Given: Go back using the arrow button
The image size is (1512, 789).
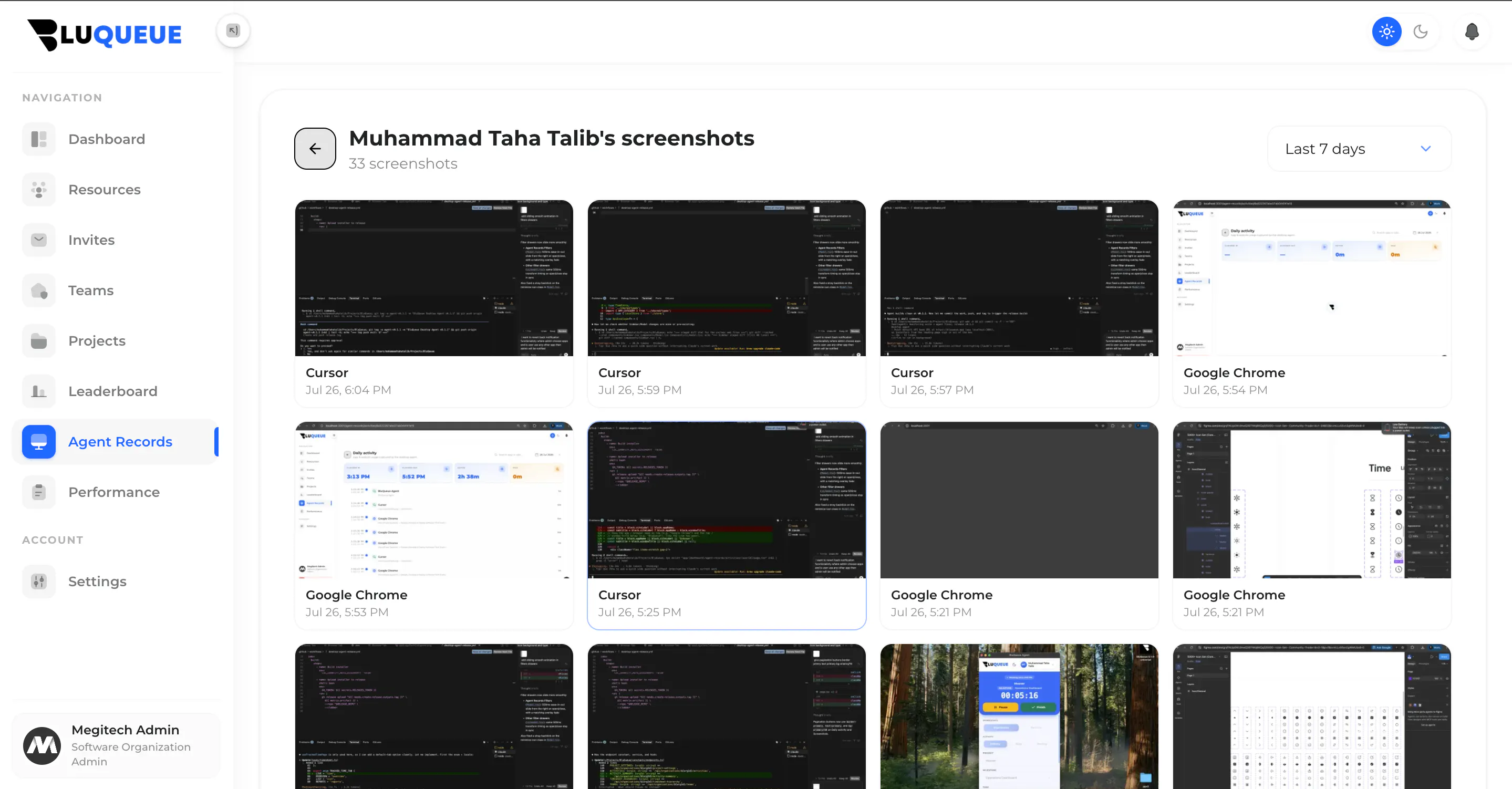Looking at the screenshot, I should pos(315,149).
